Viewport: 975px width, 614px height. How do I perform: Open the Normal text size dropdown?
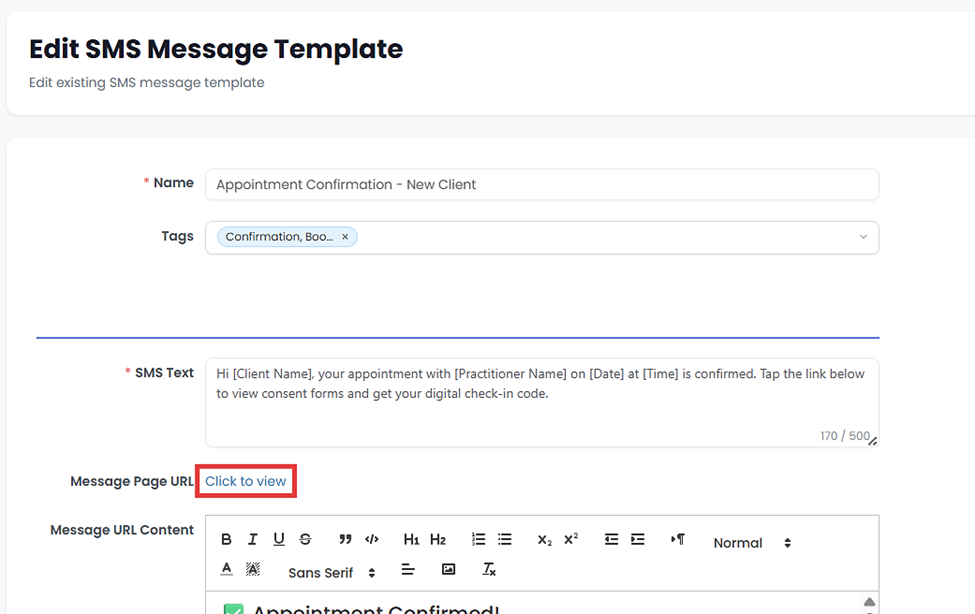pos(751,543)
